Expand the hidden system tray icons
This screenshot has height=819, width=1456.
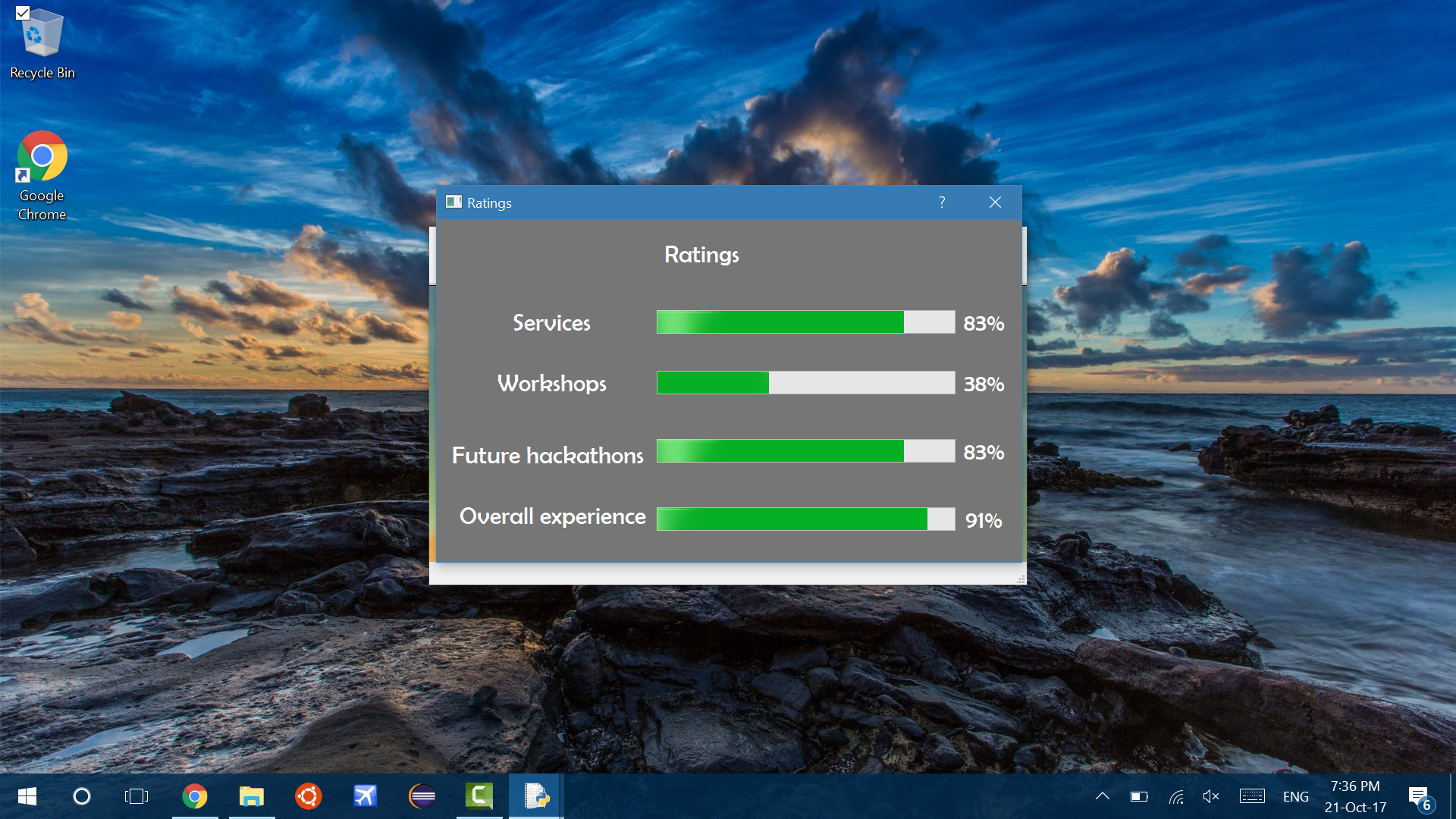1103,796
